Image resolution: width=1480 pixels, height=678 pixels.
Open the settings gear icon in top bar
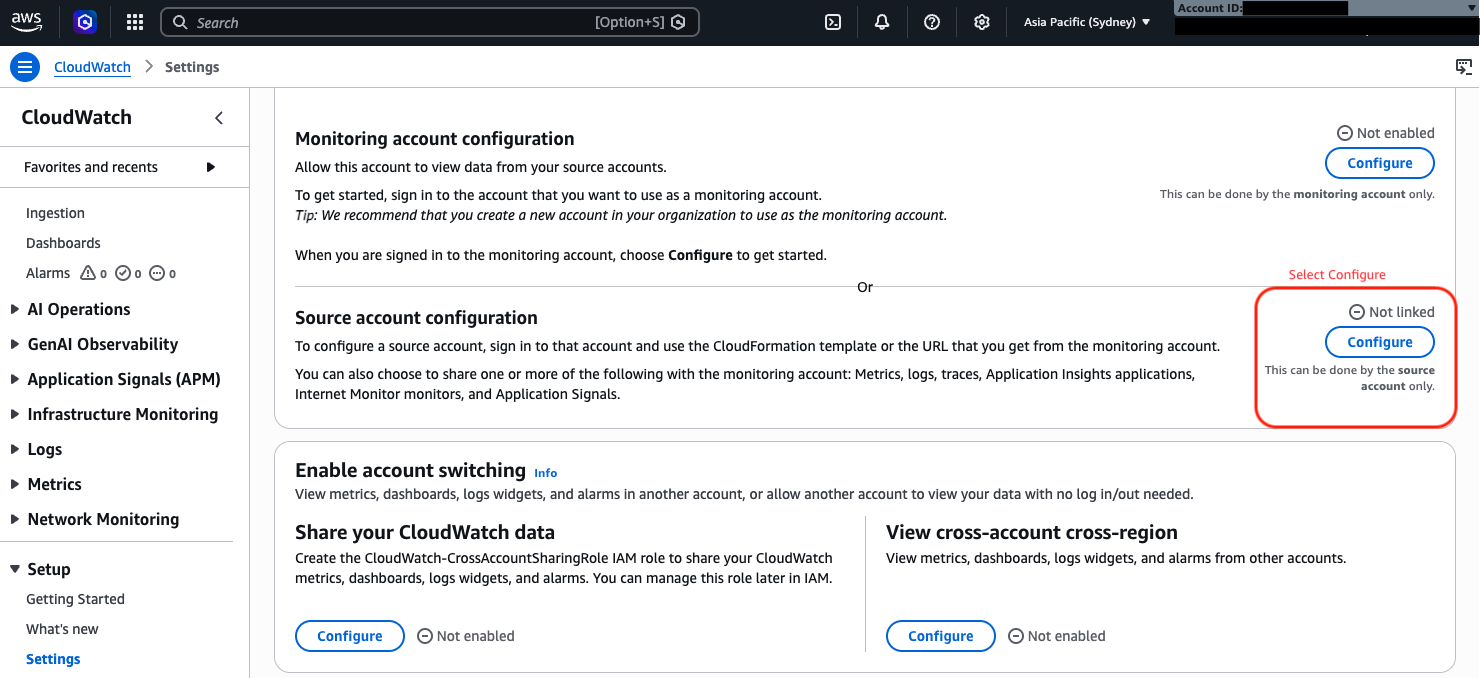[982, 22]
